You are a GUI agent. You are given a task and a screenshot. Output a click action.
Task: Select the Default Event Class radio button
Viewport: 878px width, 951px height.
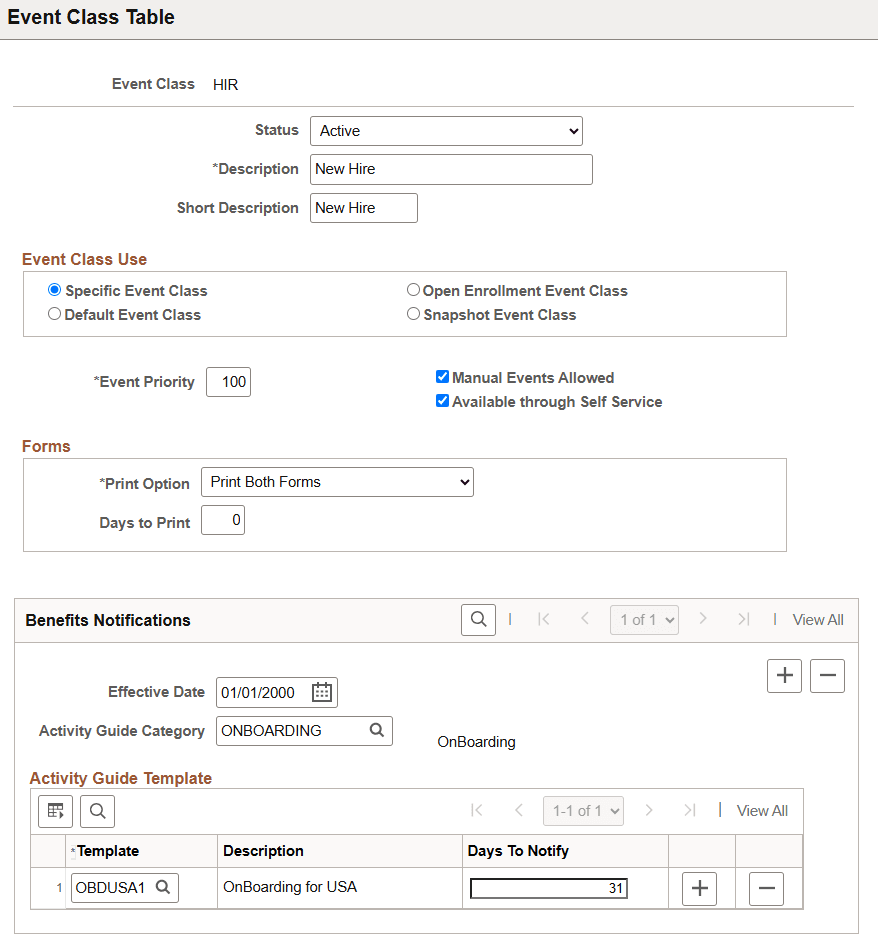point(55,314)
